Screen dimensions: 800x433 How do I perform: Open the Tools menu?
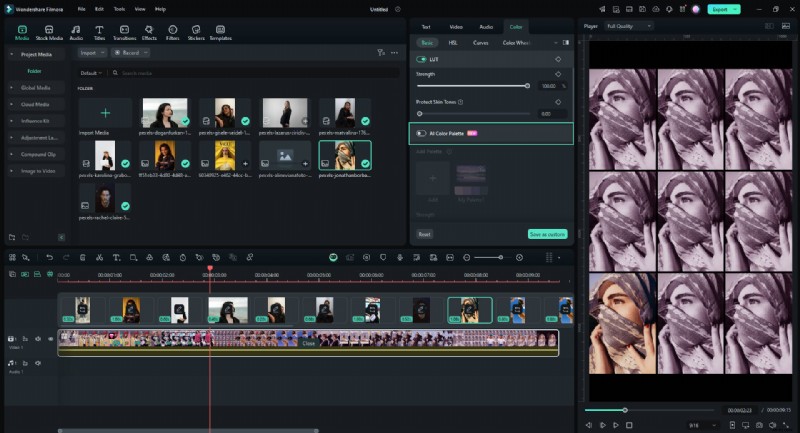(x=119, y=8)
